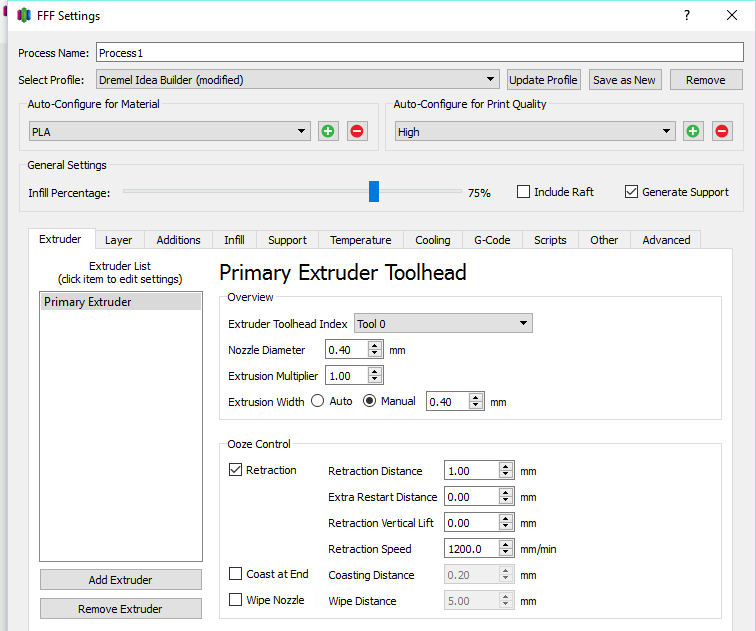
Task: Open the Temperature tab
Action: pyautogui.click(x=360, y=240)
